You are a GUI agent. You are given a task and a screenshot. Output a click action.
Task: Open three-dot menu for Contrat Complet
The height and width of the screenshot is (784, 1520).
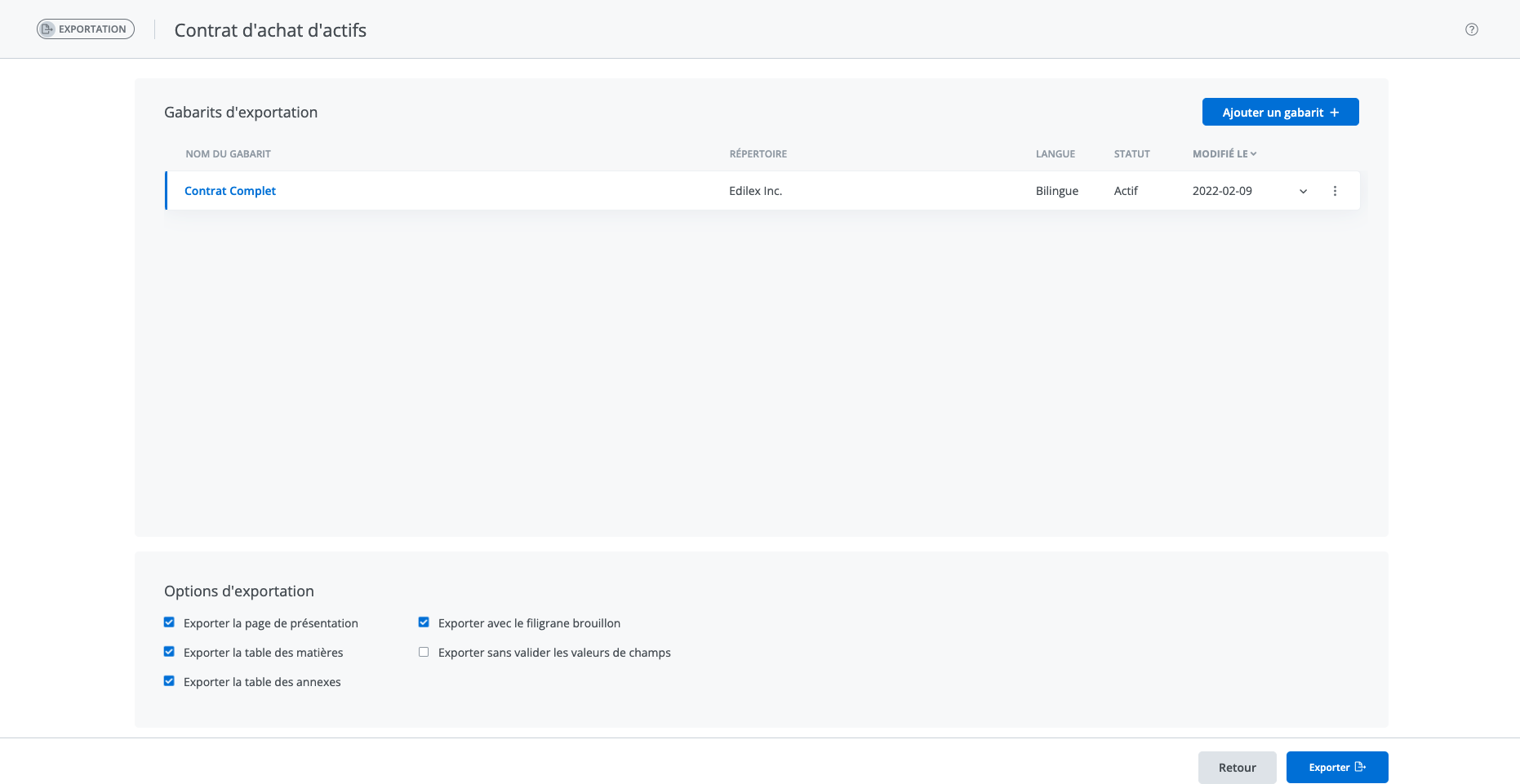coord(1335,191)
